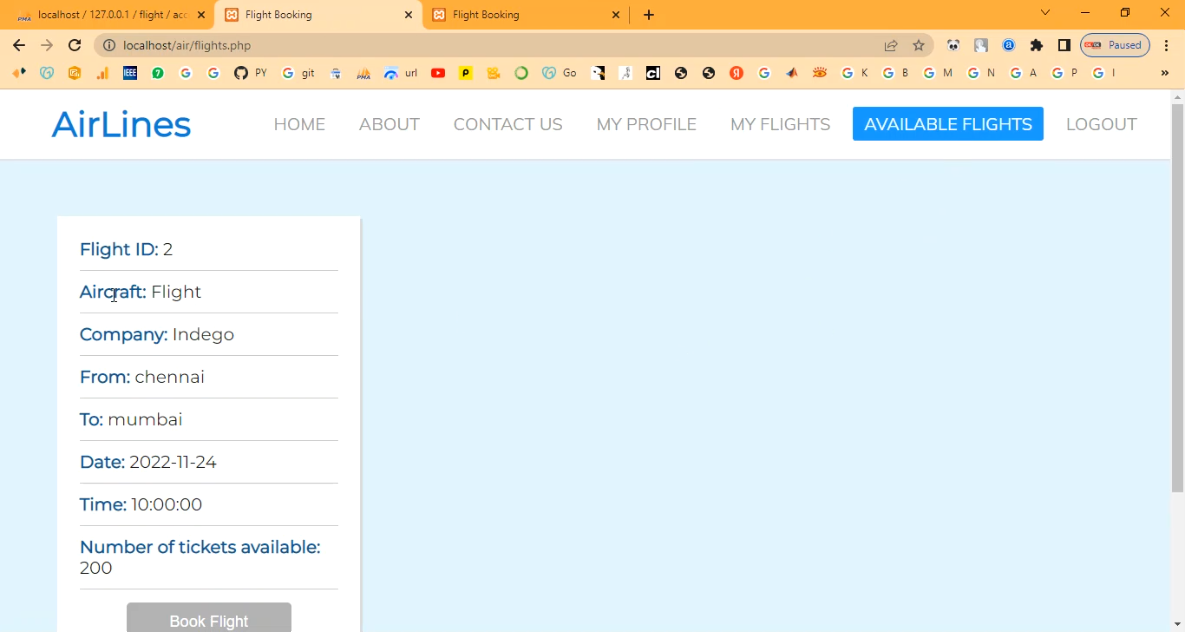Bookmark this page with the star icon
Viewport: 1185px width, 632px height.
[918, 45]
